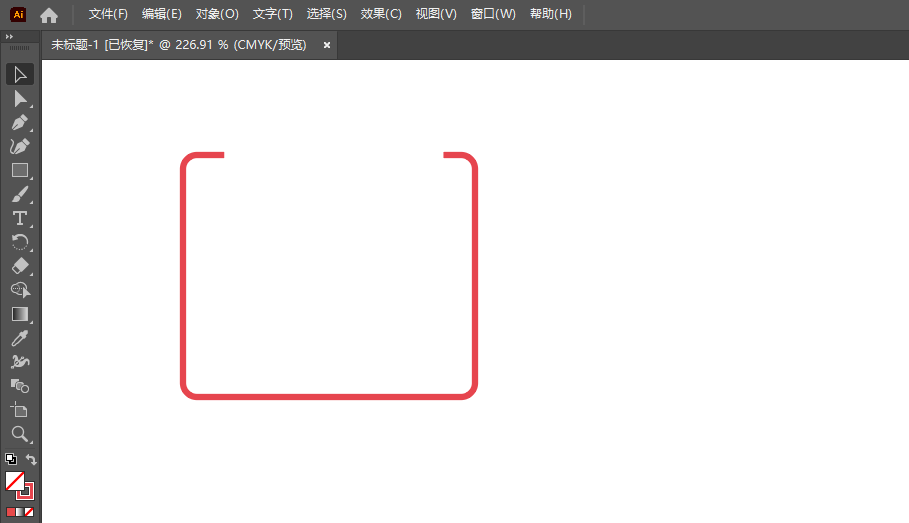Select the Direct Selection tool
The image size is (909, 523).
click(20, 99)
